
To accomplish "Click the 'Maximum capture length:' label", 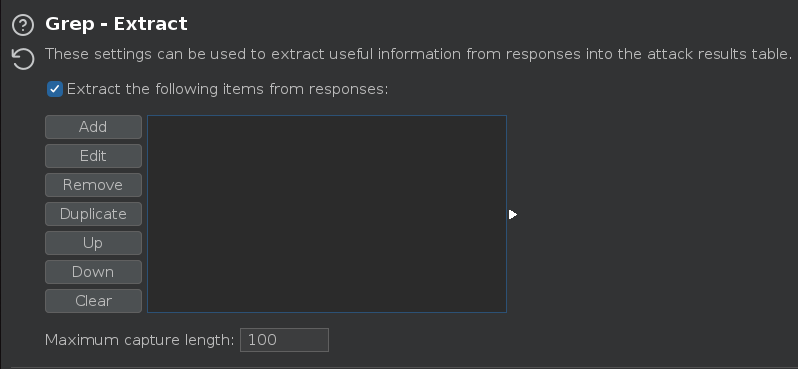I will pos(139,340).
